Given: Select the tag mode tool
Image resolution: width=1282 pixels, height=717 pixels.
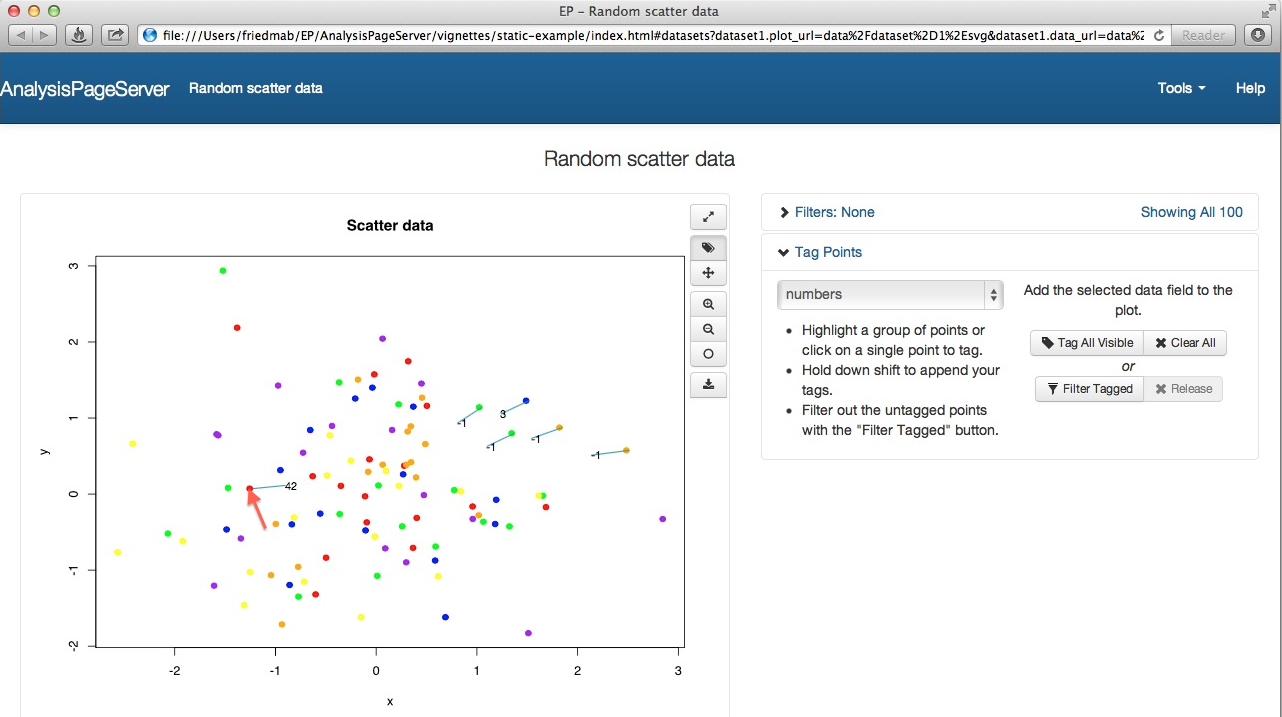Looking at the screenshot, I should 708,248.
